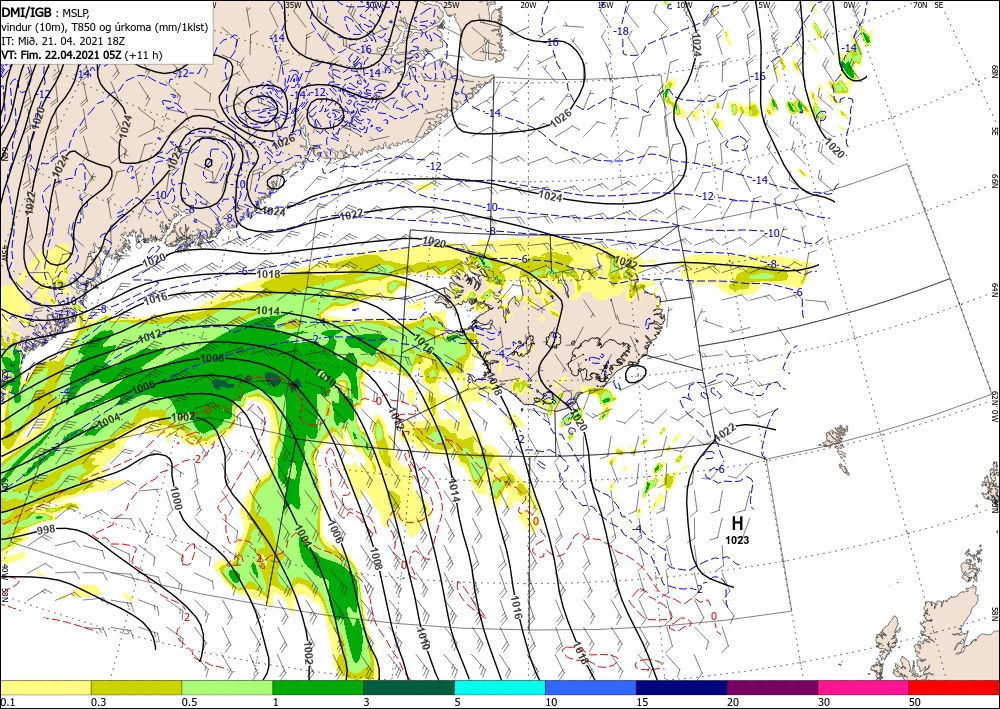1000x709 pixels.
Task: Click the '0.1' legend scale value
Action: pos(7,702)
